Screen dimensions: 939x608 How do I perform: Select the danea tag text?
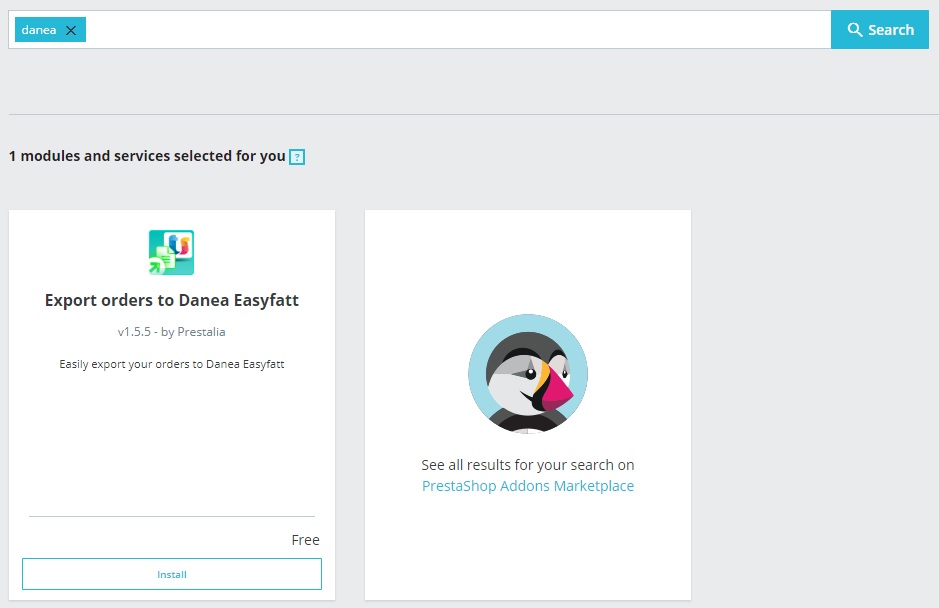click(x=39, y=30)
